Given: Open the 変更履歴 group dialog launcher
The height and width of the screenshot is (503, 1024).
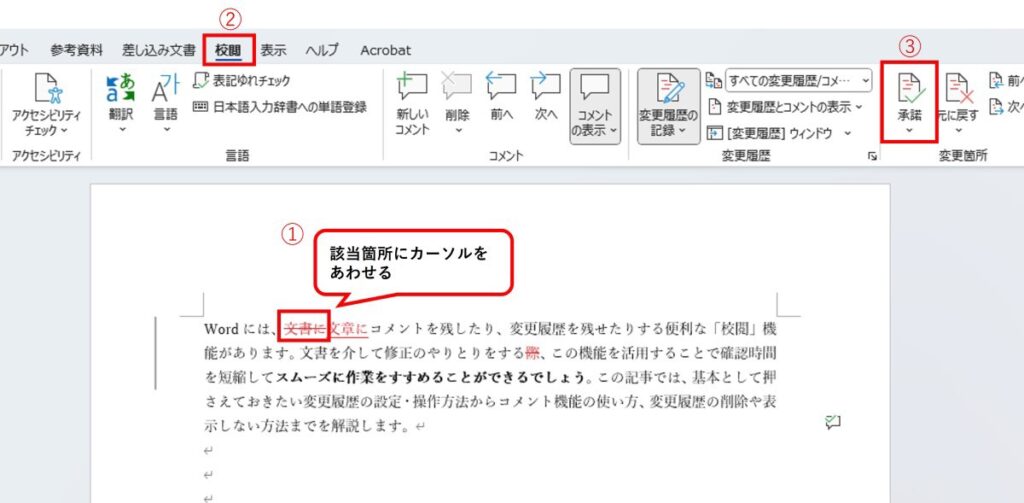Looking at the screenshot, I should tap(872, 156).
